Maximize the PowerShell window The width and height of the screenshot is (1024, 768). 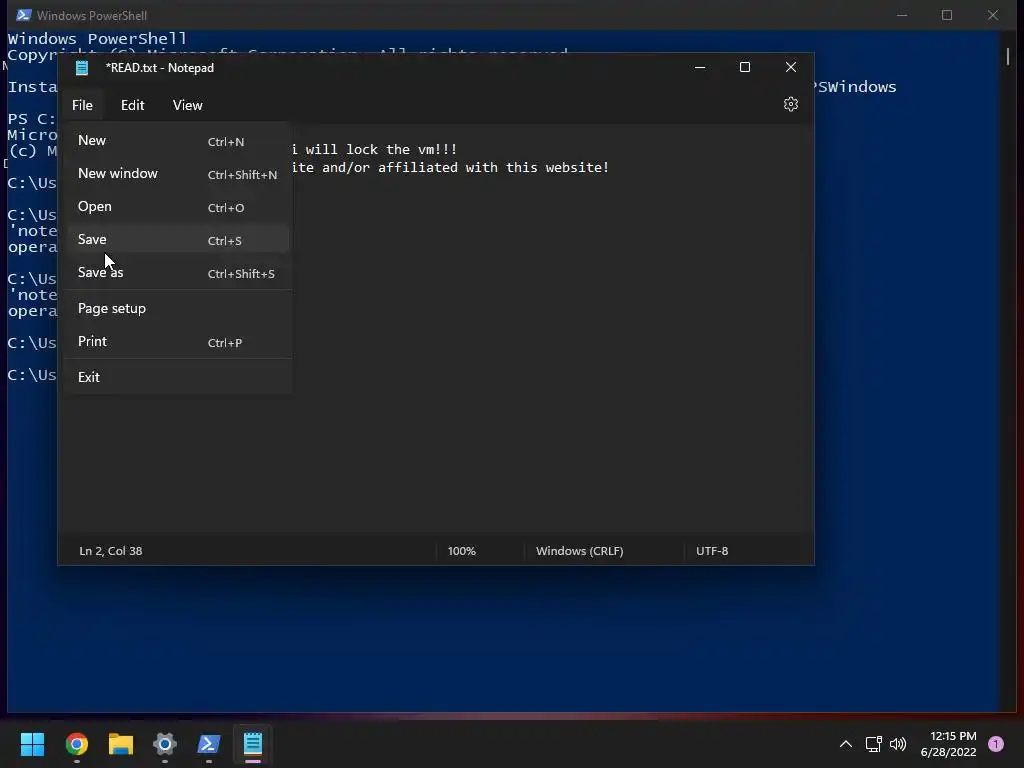click(947, 15)
